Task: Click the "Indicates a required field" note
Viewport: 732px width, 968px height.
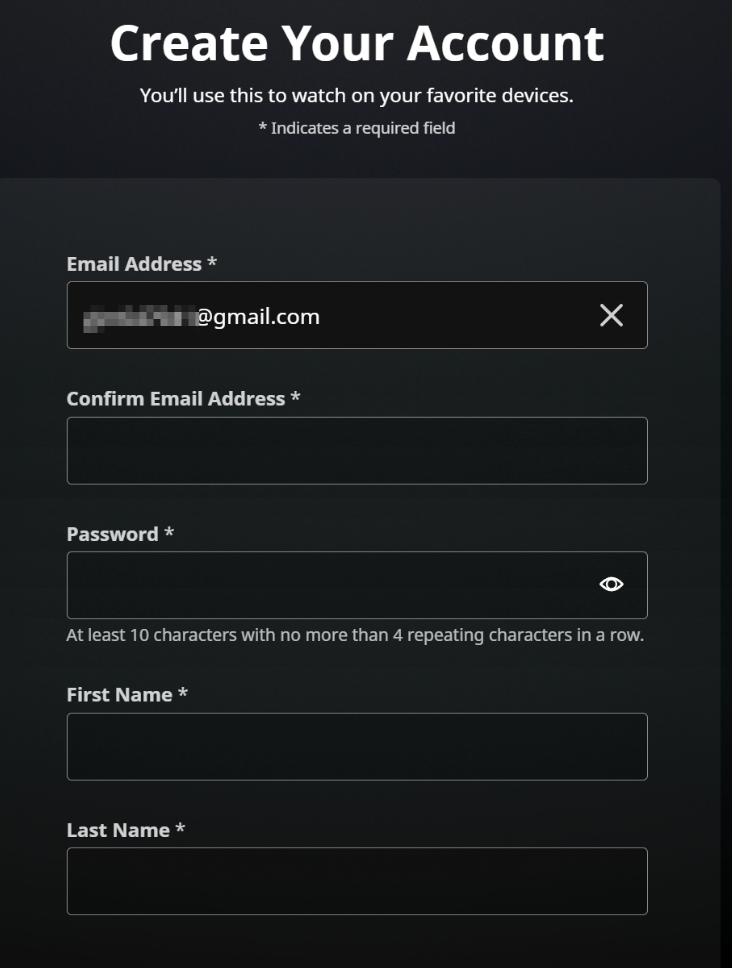Action: [x=363, y=128]
